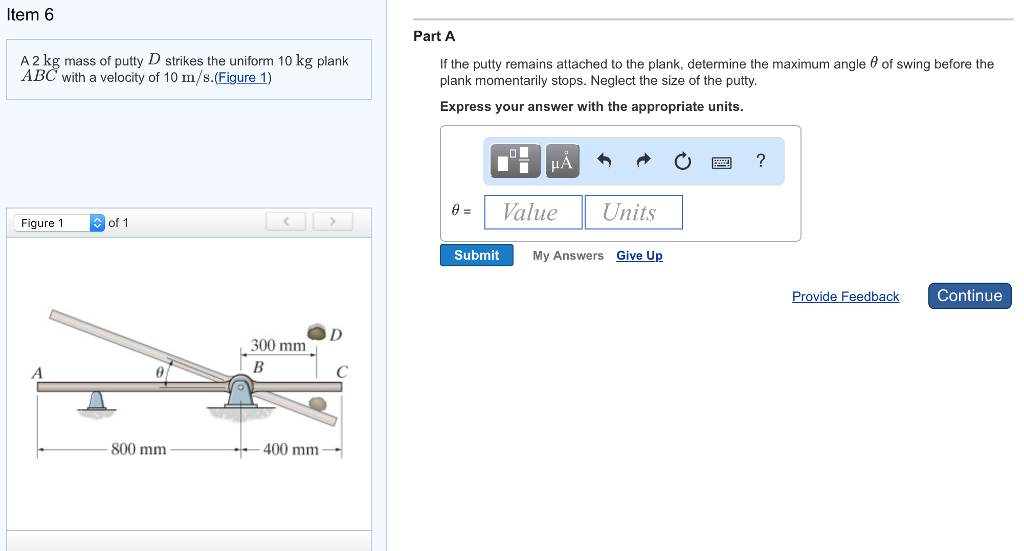Image resolution: width=1024 pixels, height=551 pixels.
Task: Show keyboard shortcuts icon
Action: tap(722, 162)
